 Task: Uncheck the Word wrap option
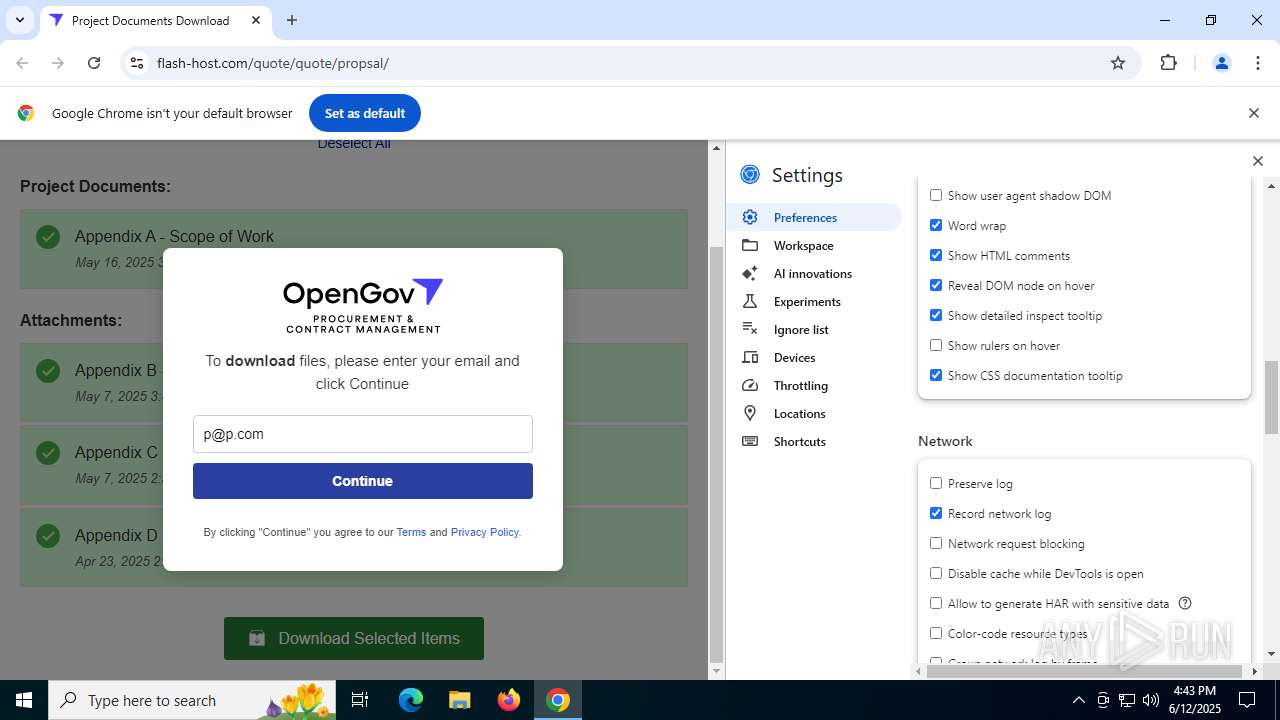pyautogui.click(x=936, y=225)
